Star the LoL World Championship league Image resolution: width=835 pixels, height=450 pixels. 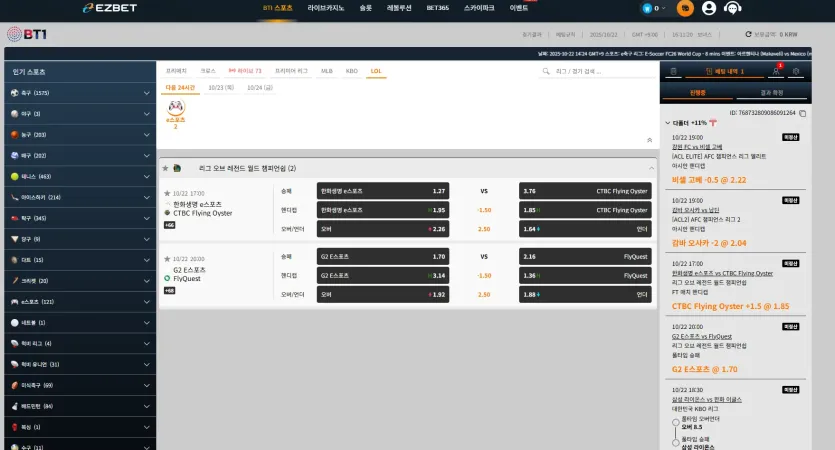coord(165,168)
